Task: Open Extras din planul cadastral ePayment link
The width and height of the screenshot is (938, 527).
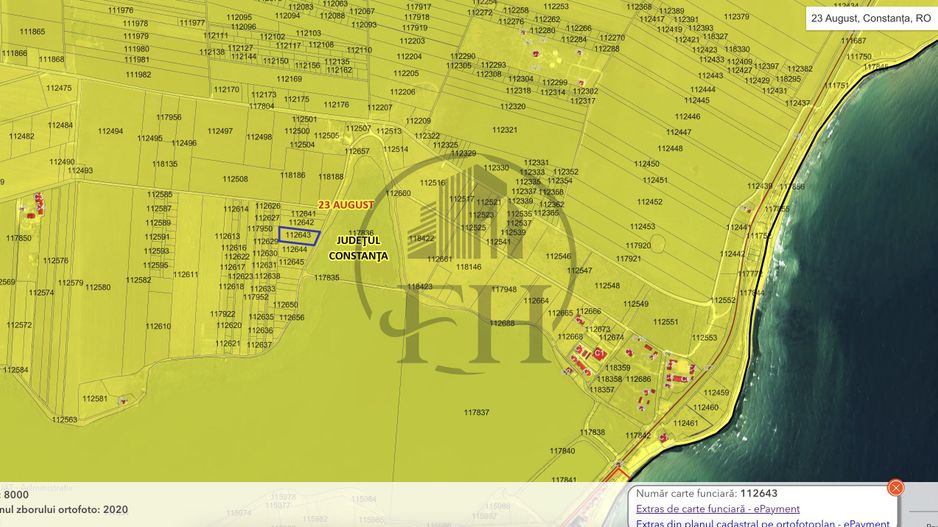Action: point(762,523)
